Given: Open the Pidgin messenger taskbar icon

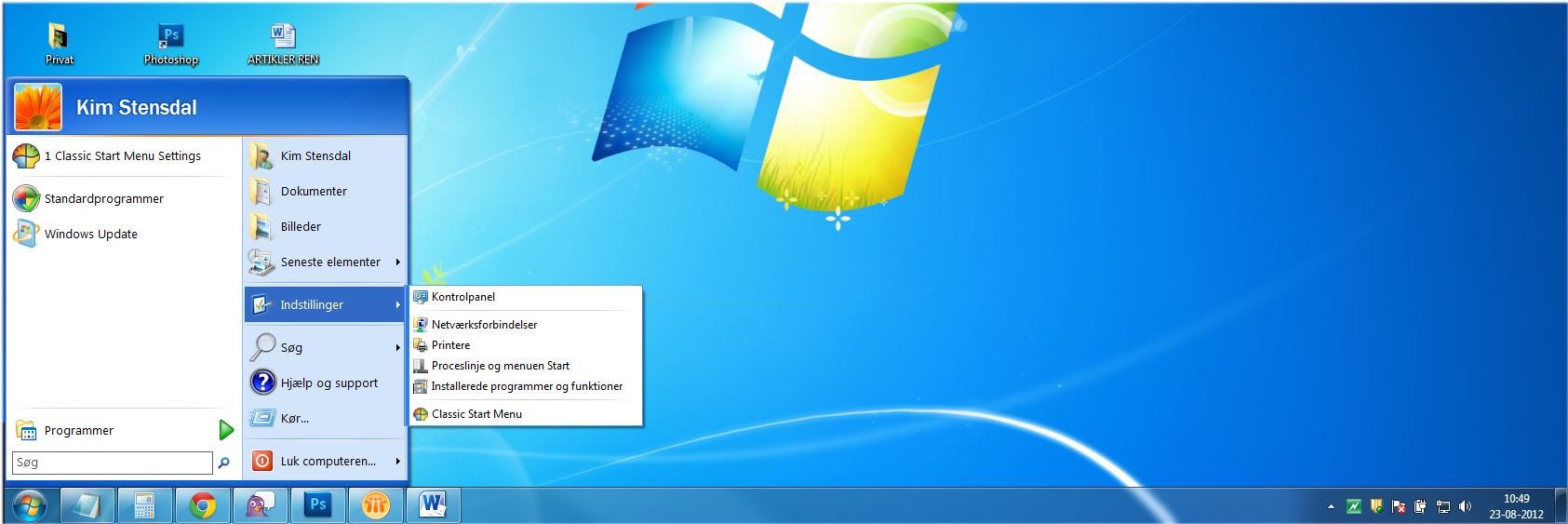Looking at the screenshot, I should (261, 505).
